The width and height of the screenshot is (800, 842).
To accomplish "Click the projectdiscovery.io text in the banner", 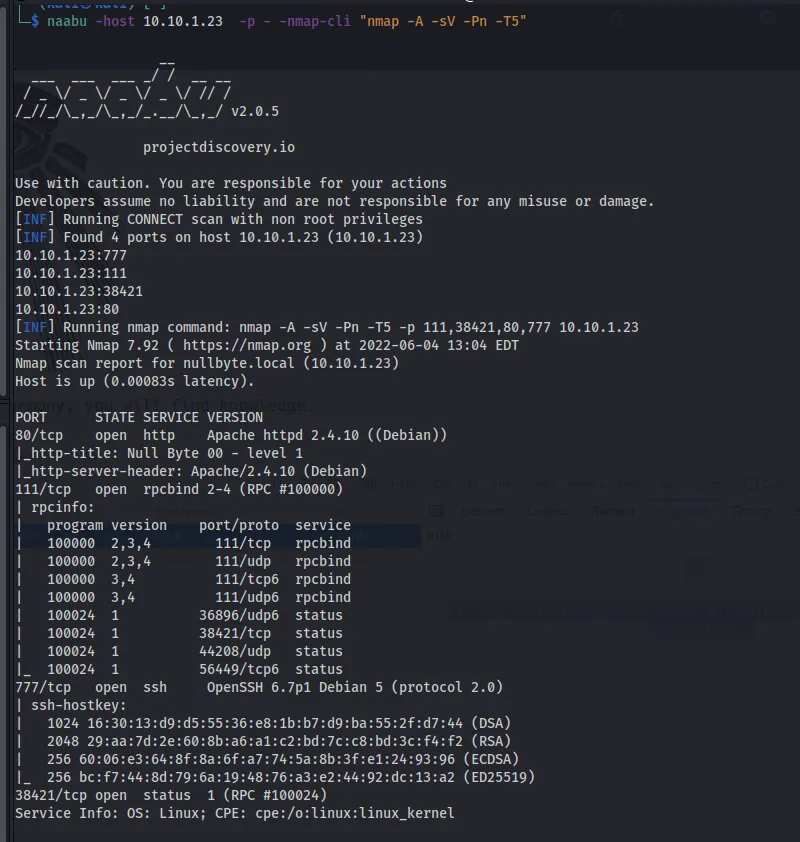I will [218, 147].
